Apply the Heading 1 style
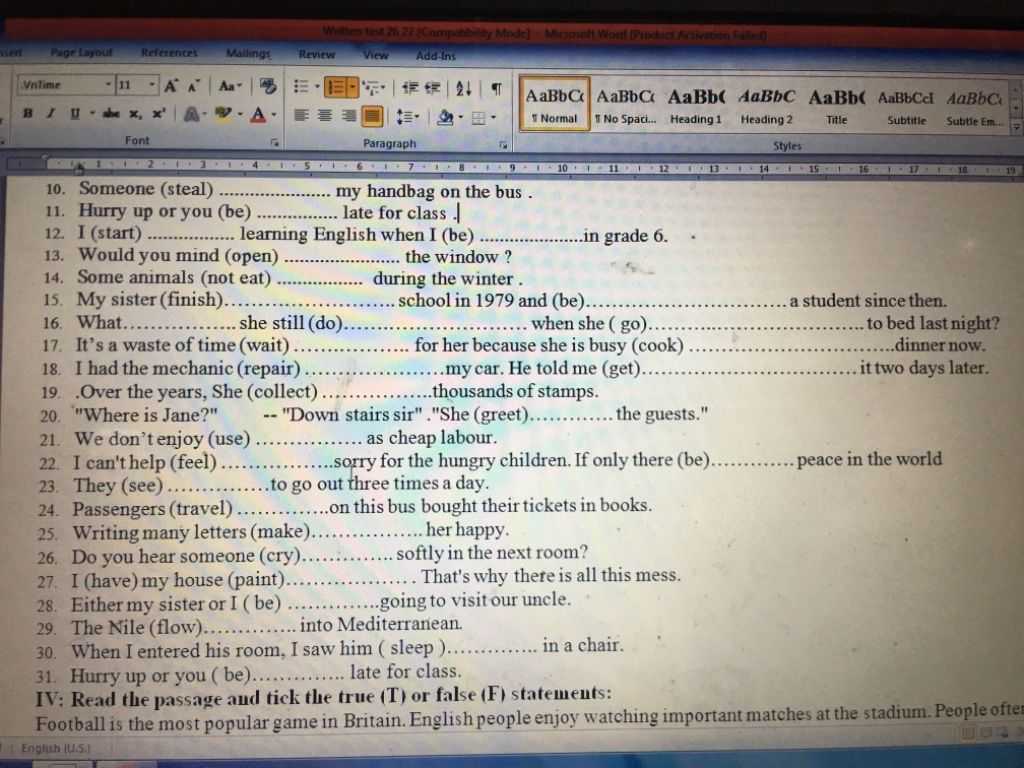Screen dimensions: 1024x768 [x=696, y=106]
